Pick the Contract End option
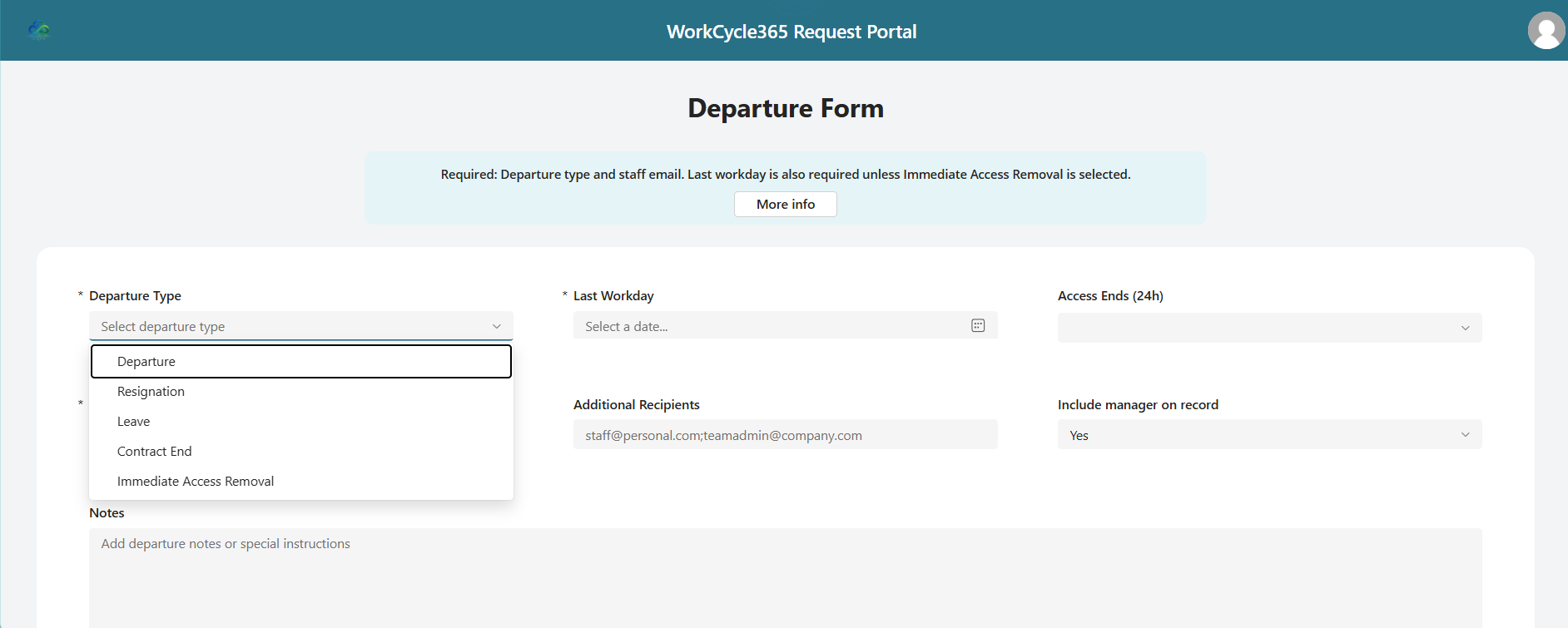 pos(301,452)
